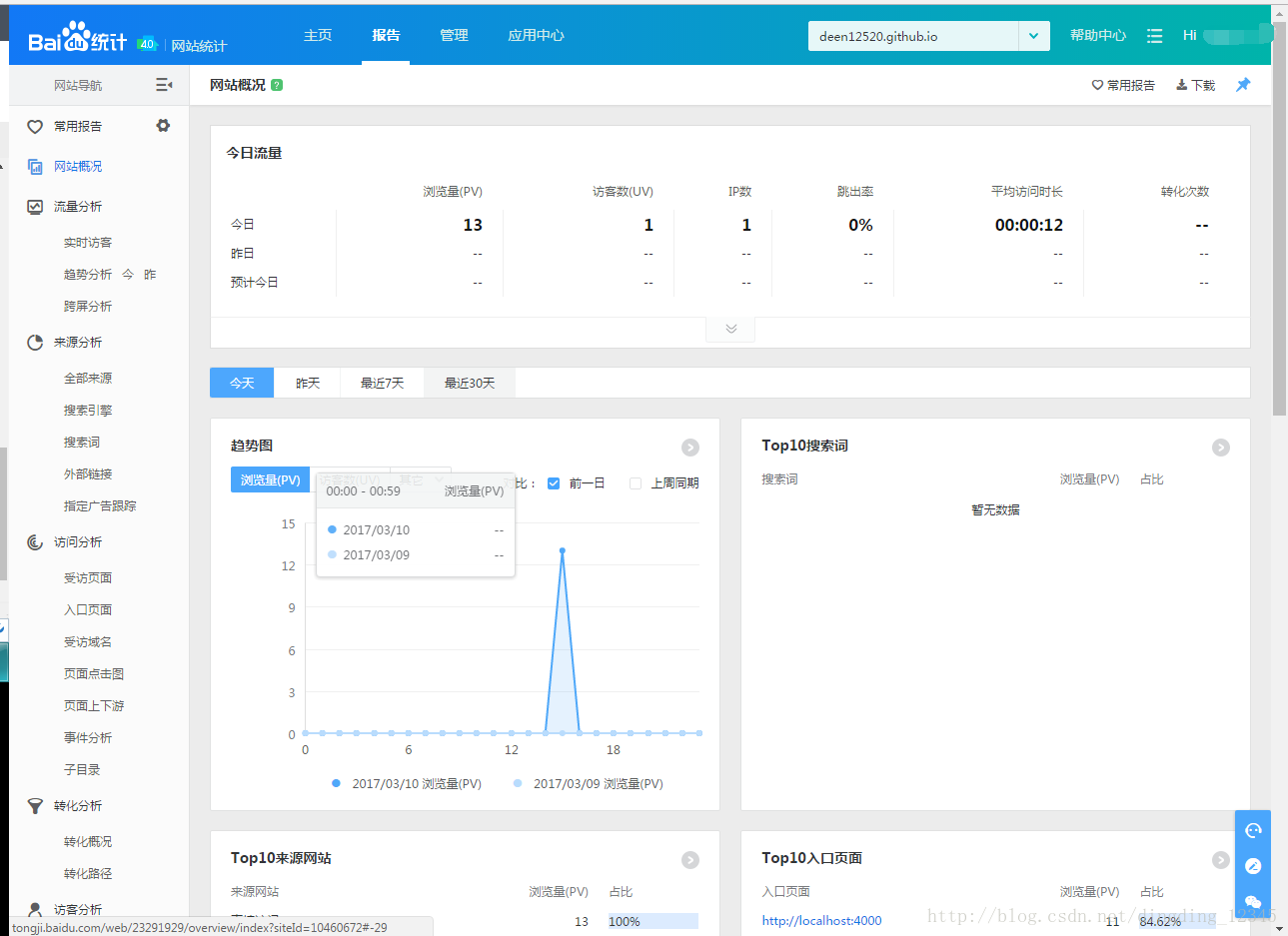Open 全部来源 in the sidebar

tap(88, 379)
